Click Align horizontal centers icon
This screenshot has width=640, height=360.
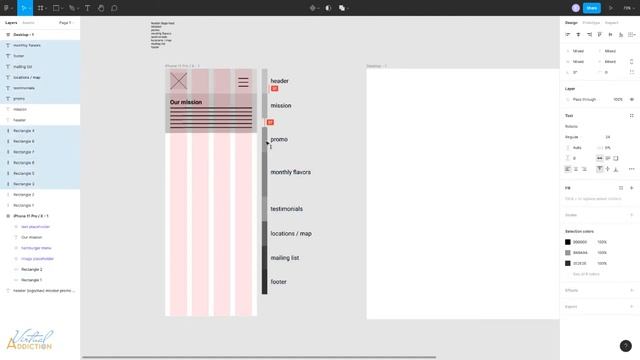click(x=578, y=35)
